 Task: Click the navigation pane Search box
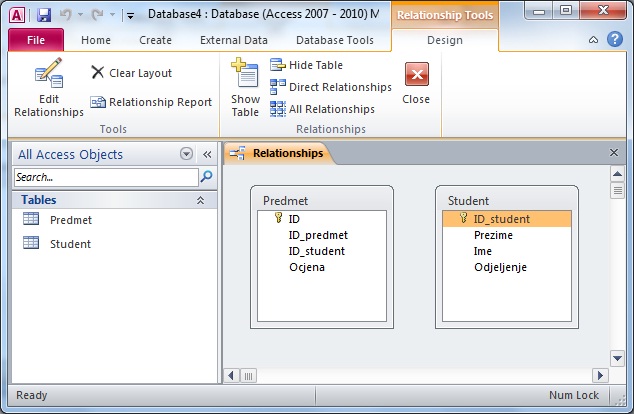coord(106,177)
